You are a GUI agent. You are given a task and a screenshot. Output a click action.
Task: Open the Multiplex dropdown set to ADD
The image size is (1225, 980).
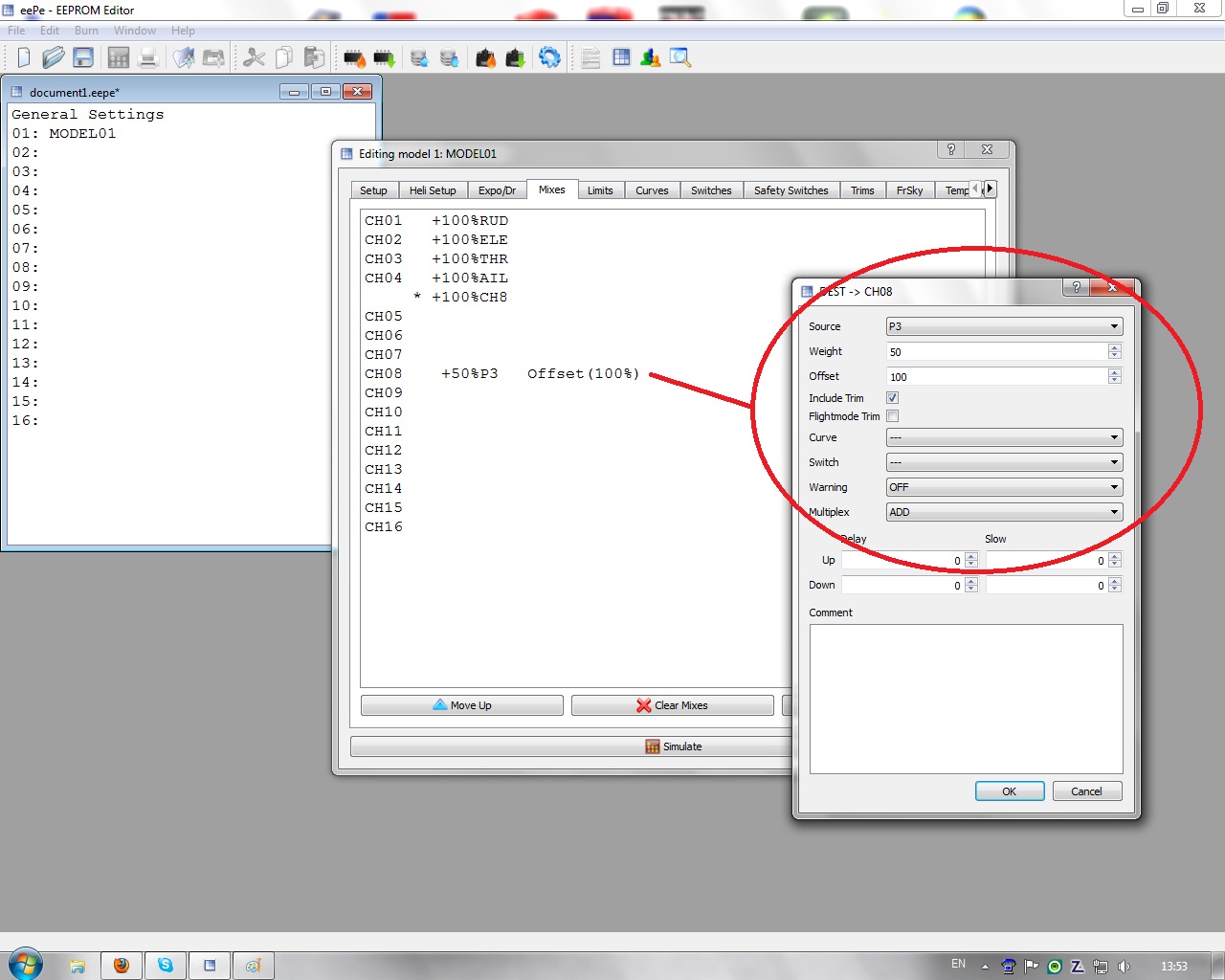(1004, 512)
